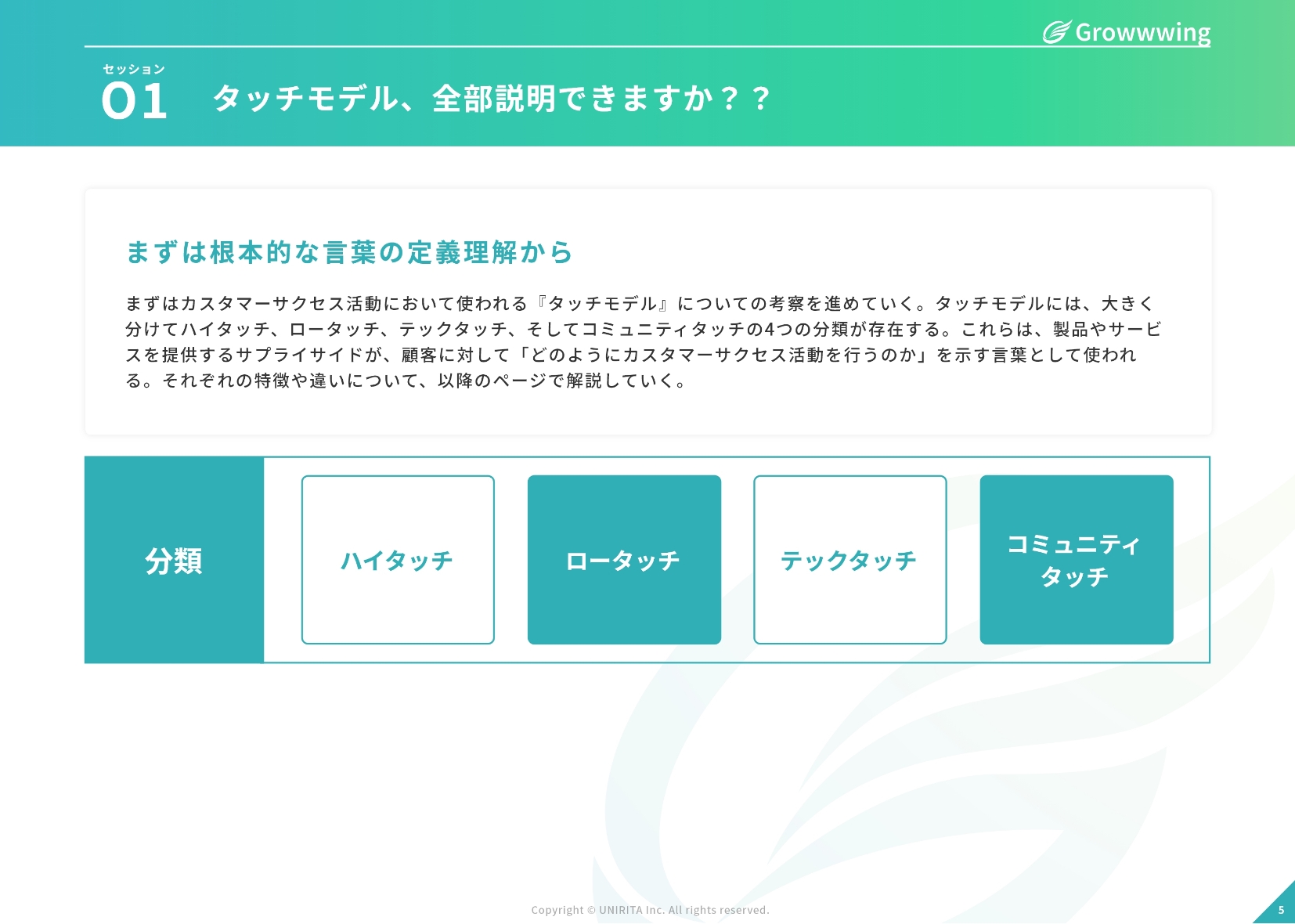Click the title タッチモデル、全部説明できますか？？
1295x924 pixels.
point(492,99)
